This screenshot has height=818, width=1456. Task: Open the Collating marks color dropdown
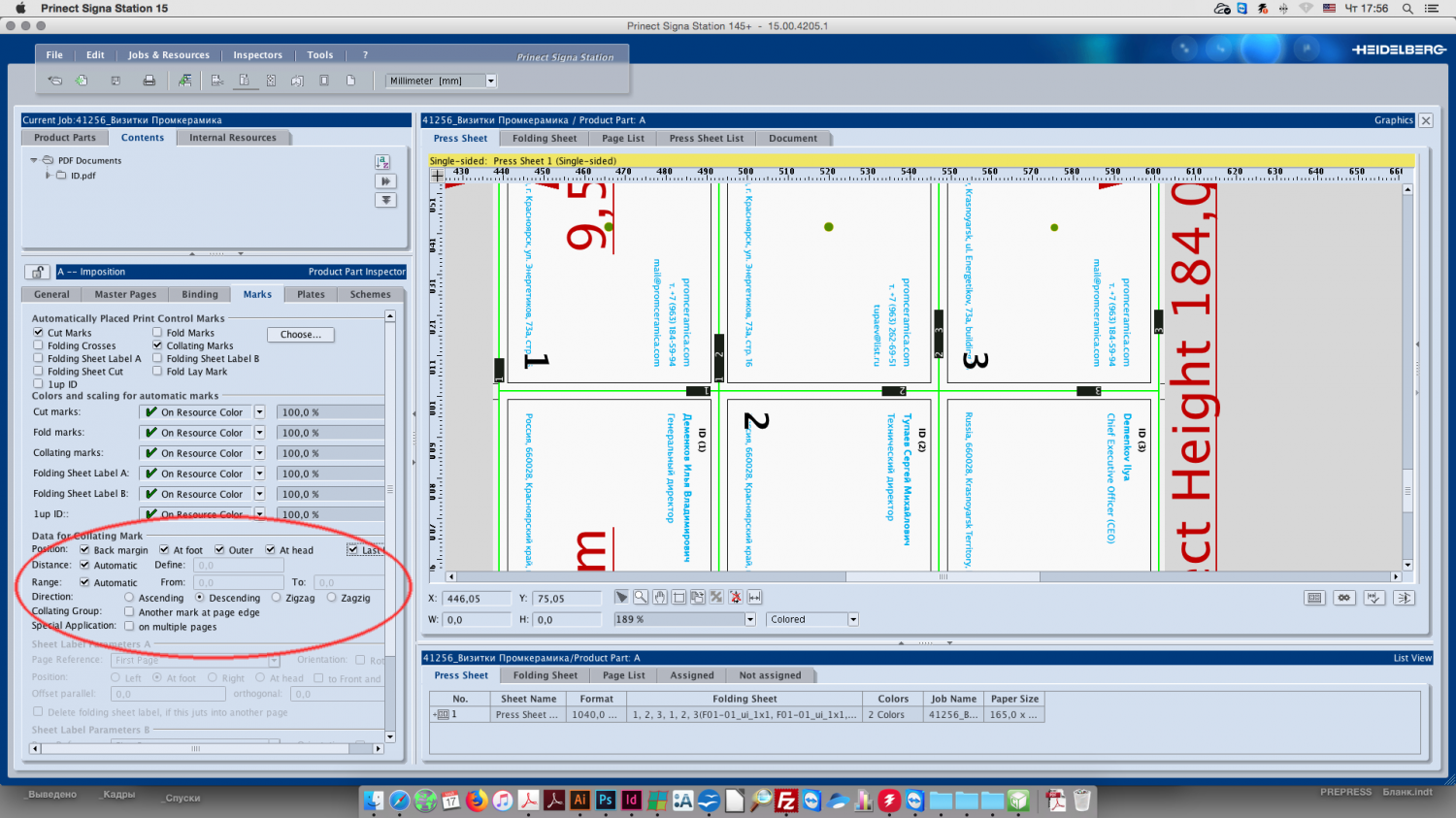(259, 453)
